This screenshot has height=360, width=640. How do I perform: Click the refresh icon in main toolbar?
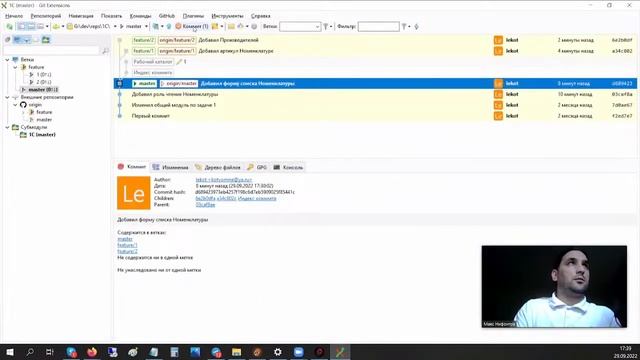pyautogui.click(x=9, y=27)
